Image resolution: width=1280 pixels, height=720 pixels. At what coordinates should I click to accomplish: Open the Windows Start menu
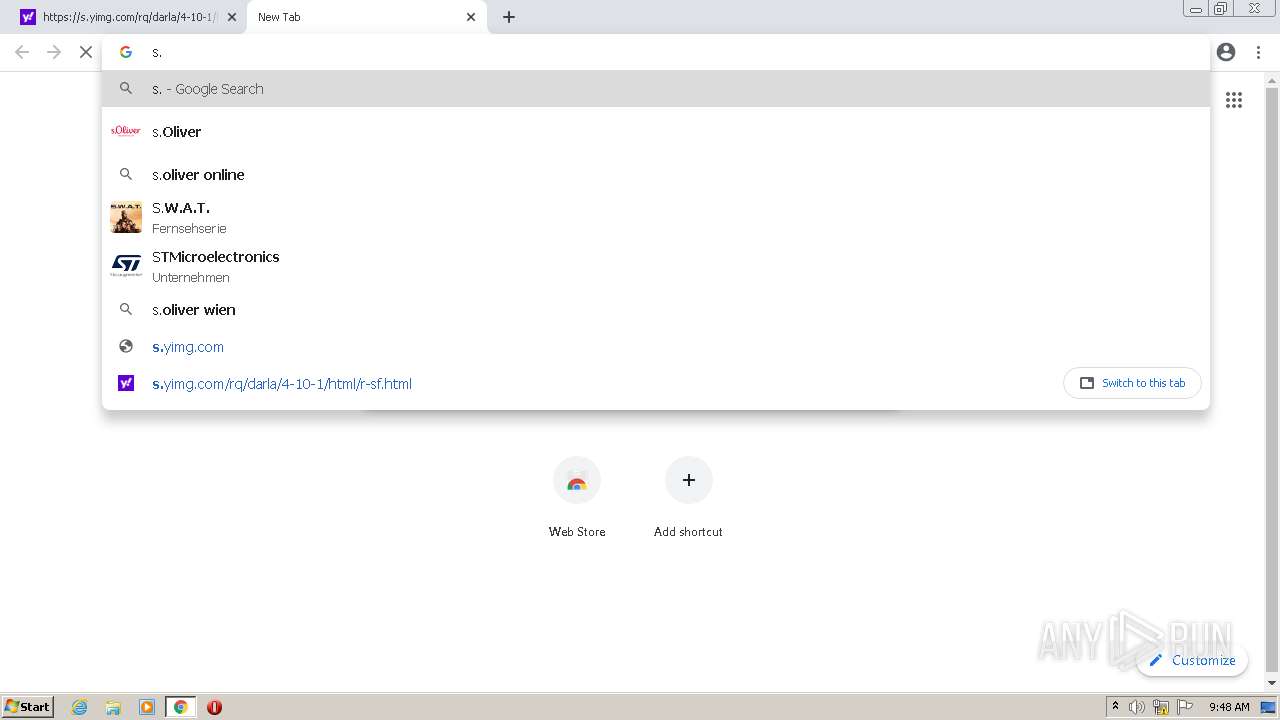pyautogui.click(x=28, y=706)
